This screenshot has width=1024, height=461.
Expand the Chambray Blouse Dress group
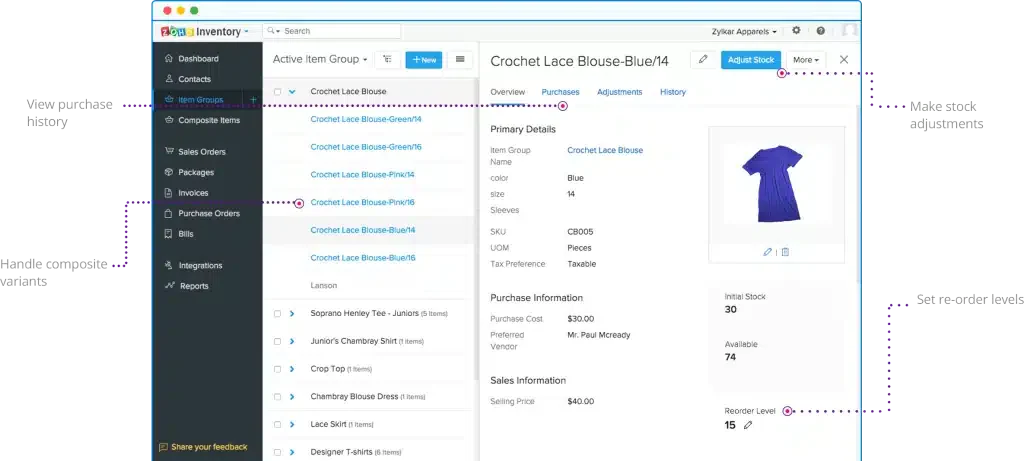point(292,397)
